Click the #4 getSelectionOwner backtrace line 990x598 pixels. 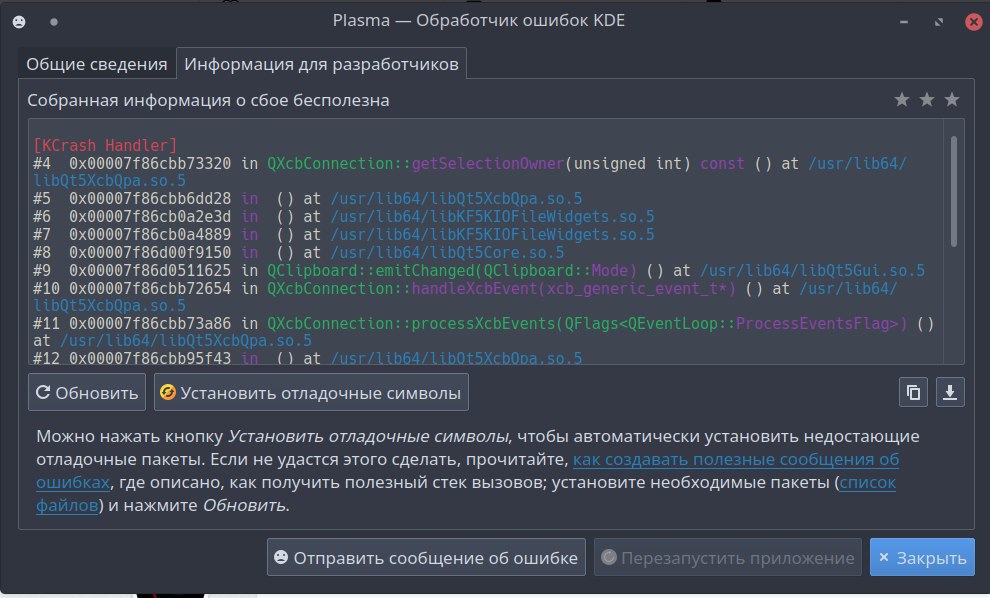tap(470, 172)
